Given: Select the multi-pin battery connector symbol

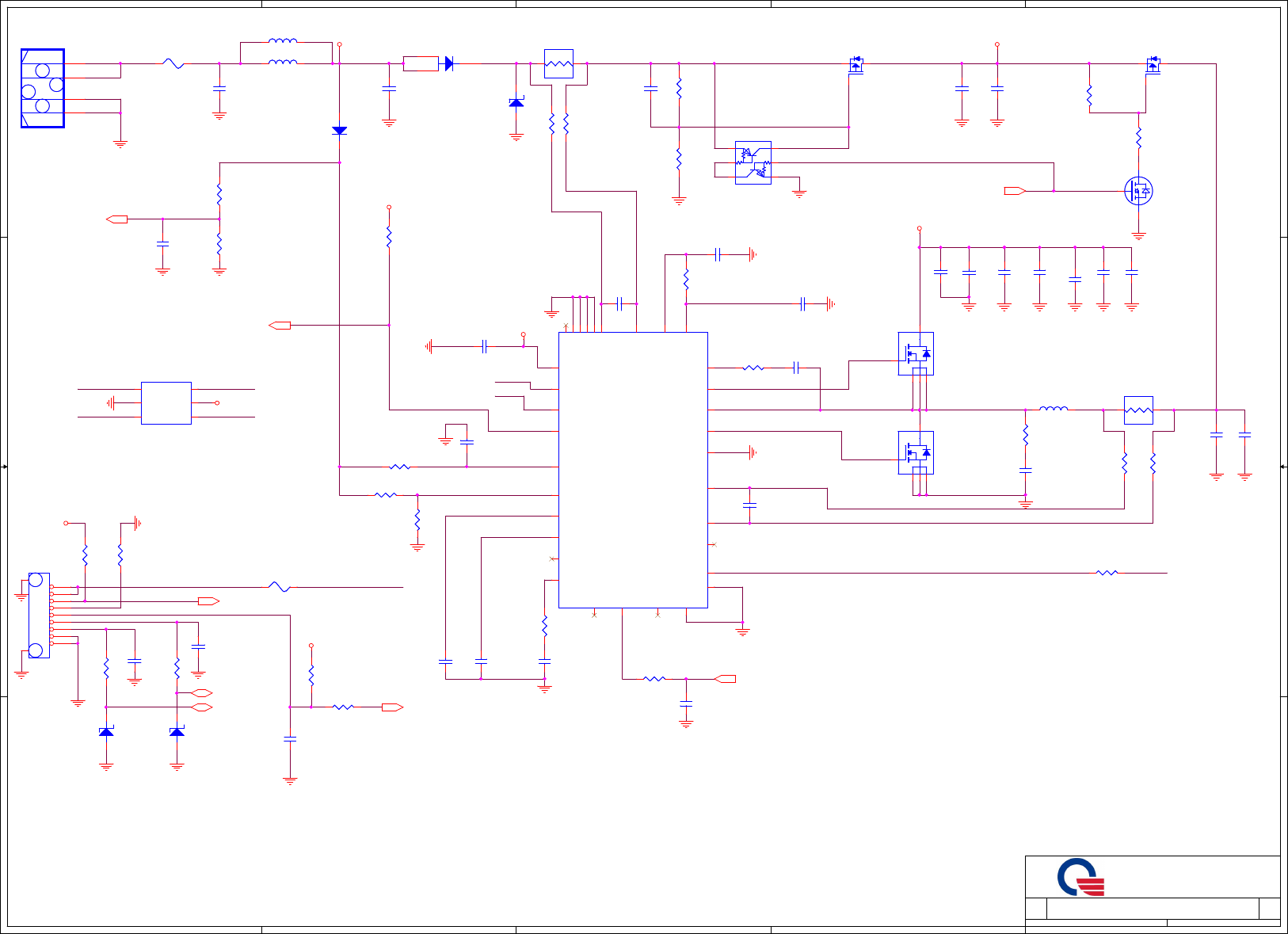Looking at the screenshot, I should [x=39, y=615].
